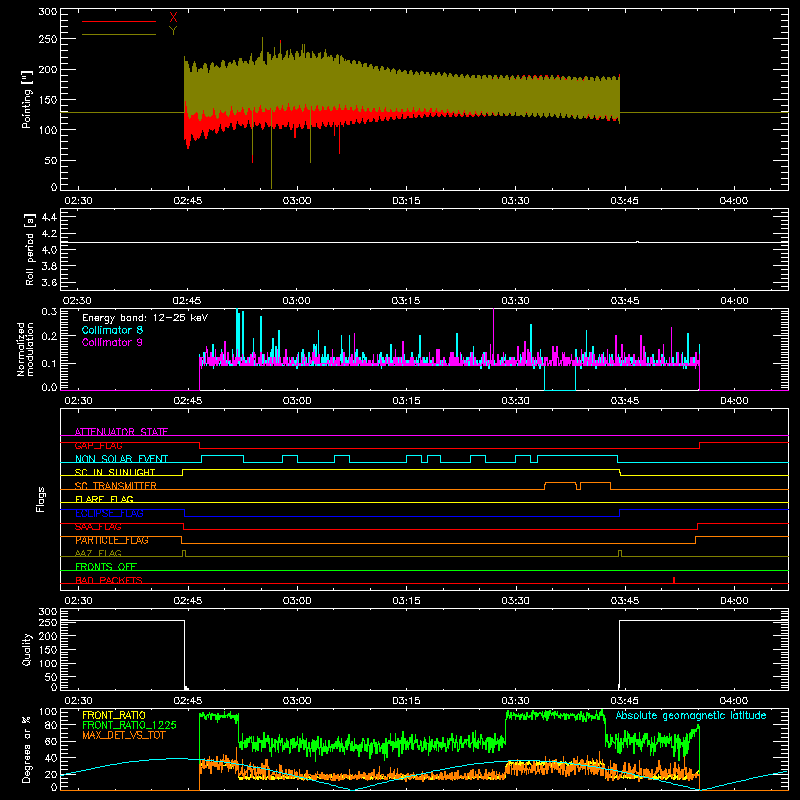Click the green FRONT_RATIO_1225 legend text
This screenshot has width=800, height=800.
click(x=129, y=725)
